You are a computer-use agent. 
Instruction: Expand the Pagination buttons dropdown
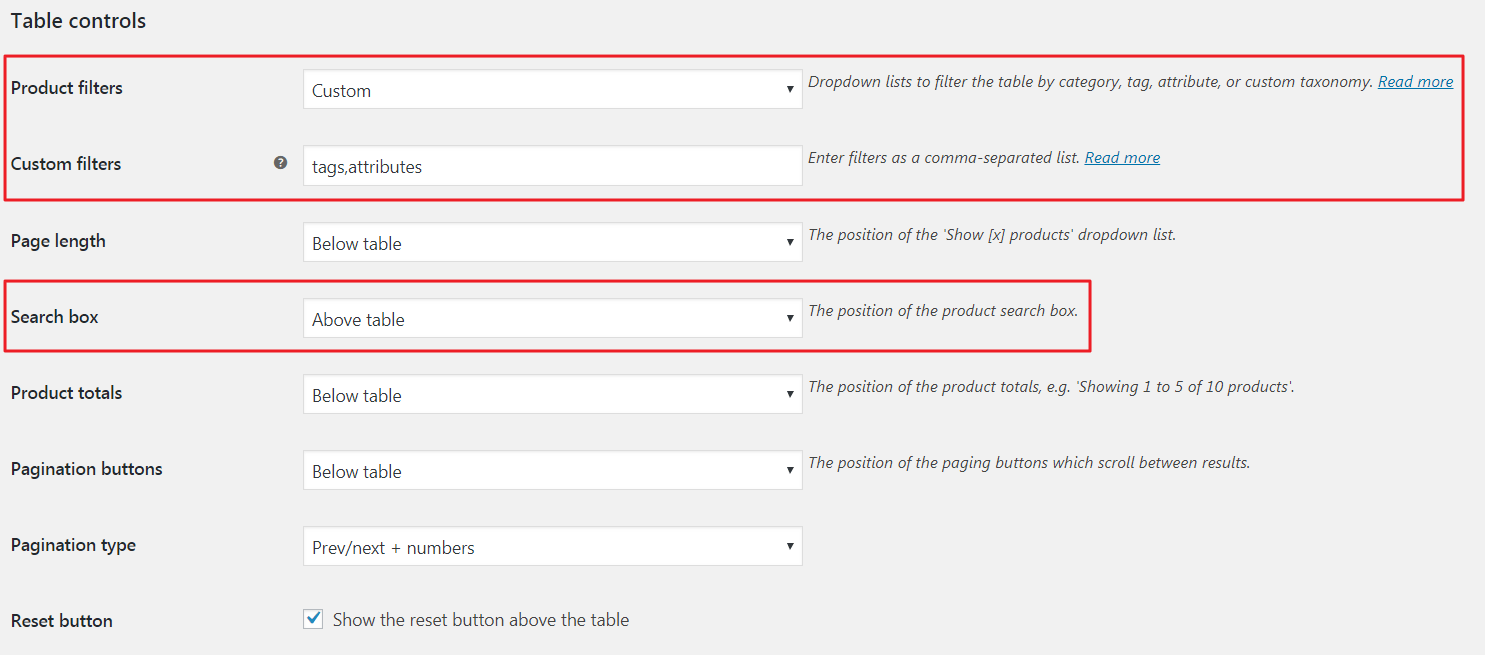coord(552,471)
